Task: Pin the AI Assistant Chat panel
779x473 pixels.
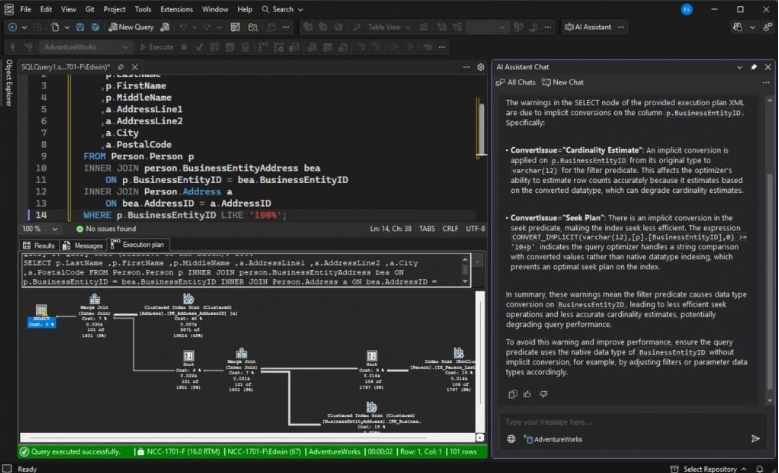Action: coord(754,67)
